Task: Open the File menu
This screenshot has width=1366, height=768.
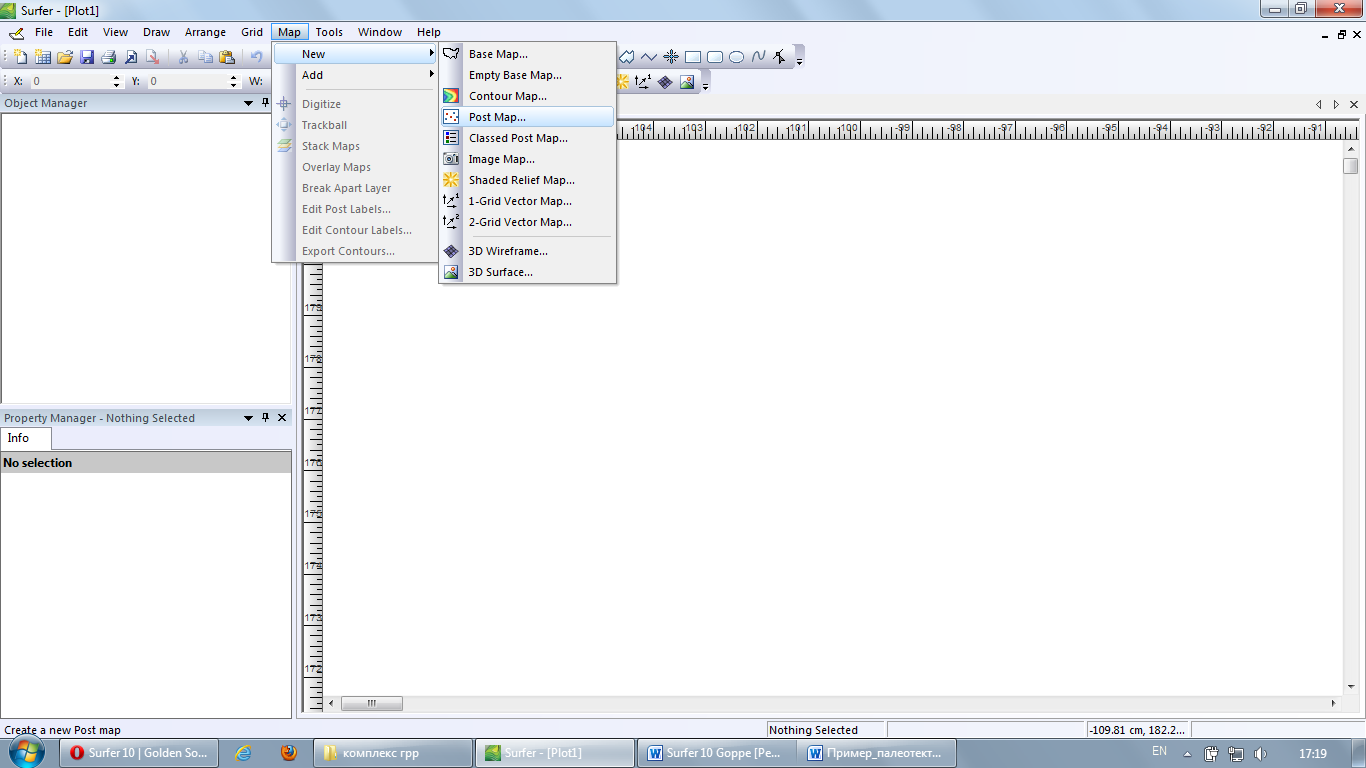Action: tap(44, 32)
